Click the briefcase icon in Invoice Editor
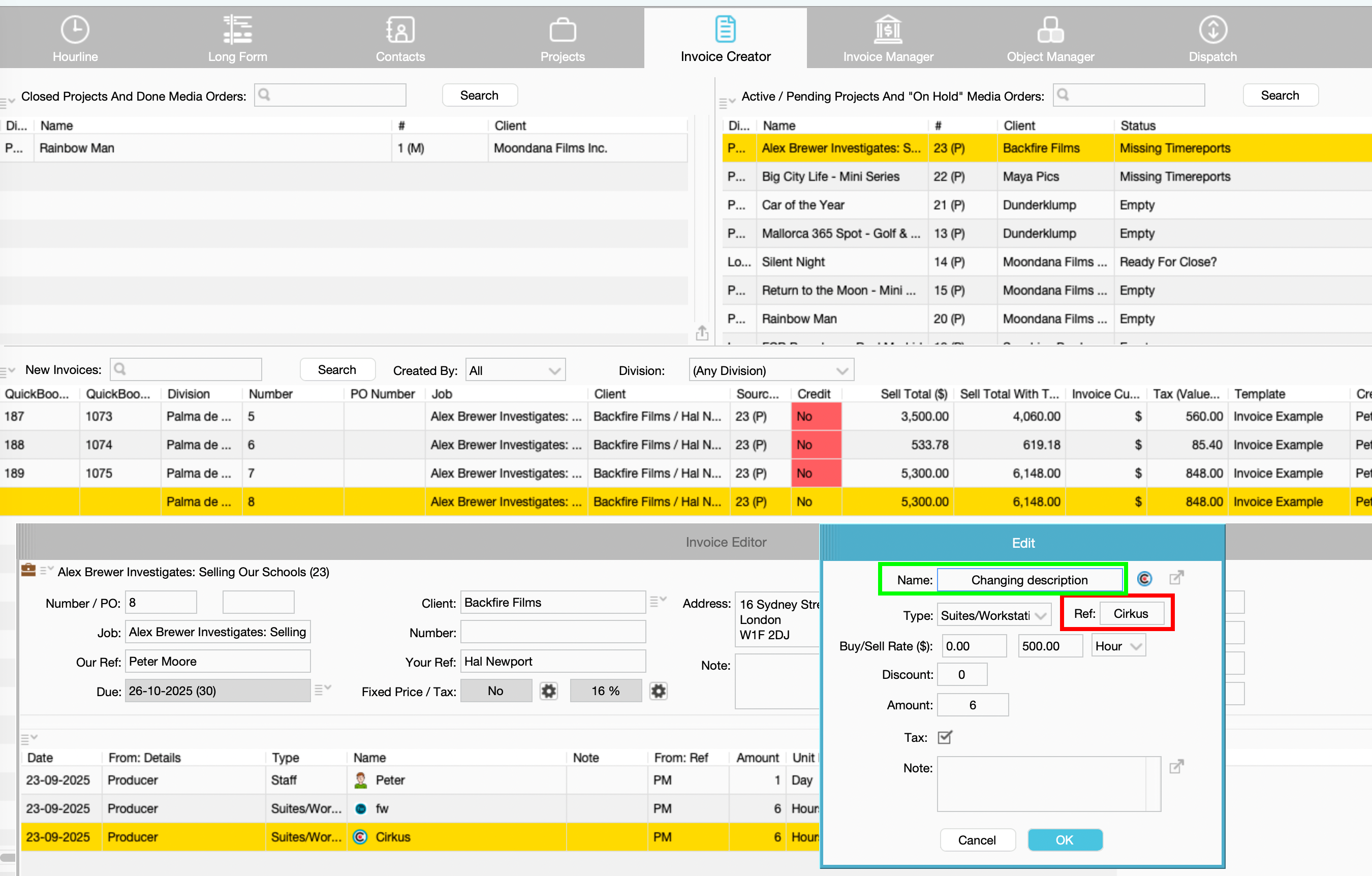1372x876 pixels. pyautogui.click(x=28, y=570)
